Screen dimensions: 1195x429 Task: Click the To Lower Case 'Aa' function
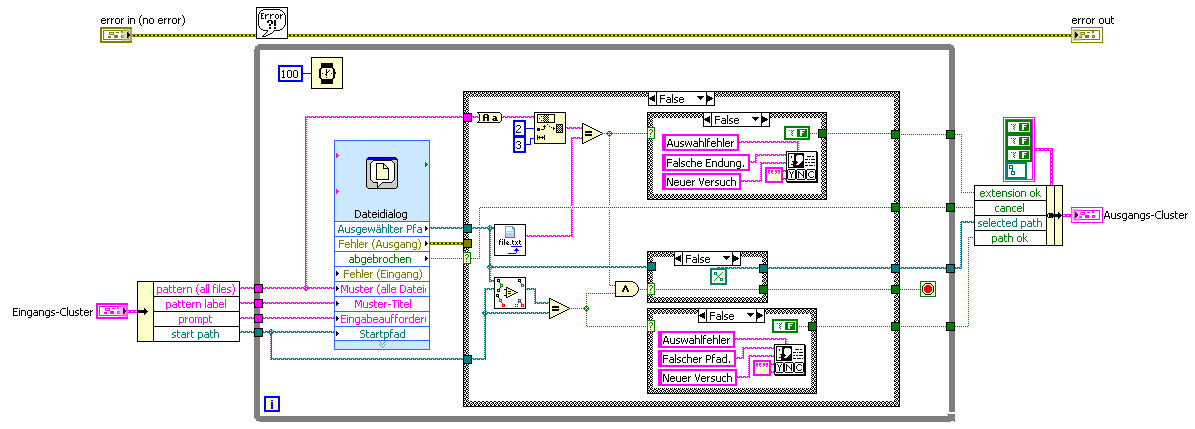point(488,117)
